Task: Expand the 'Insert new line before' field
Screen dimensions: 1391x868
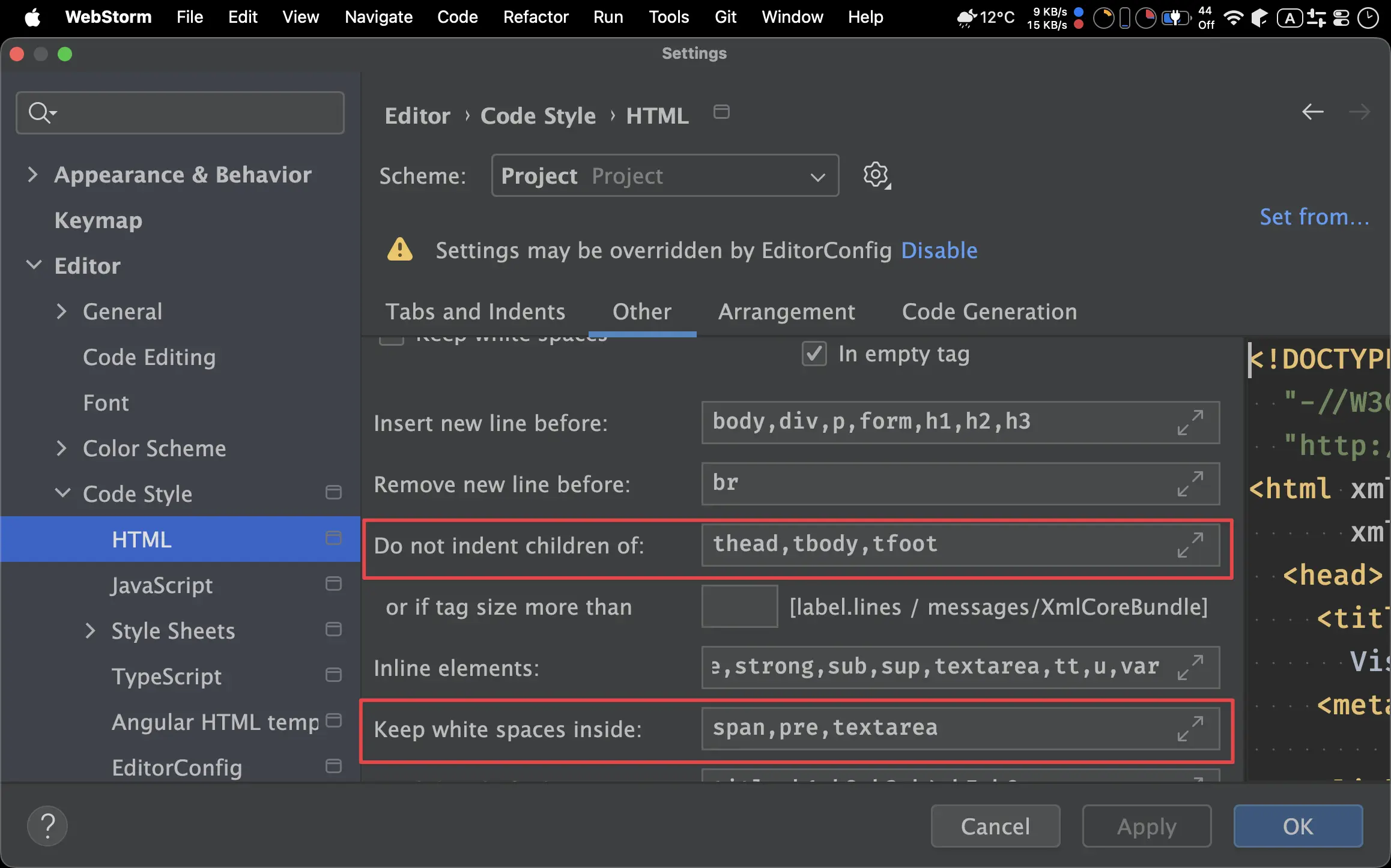Action: tap(1190, 423)
